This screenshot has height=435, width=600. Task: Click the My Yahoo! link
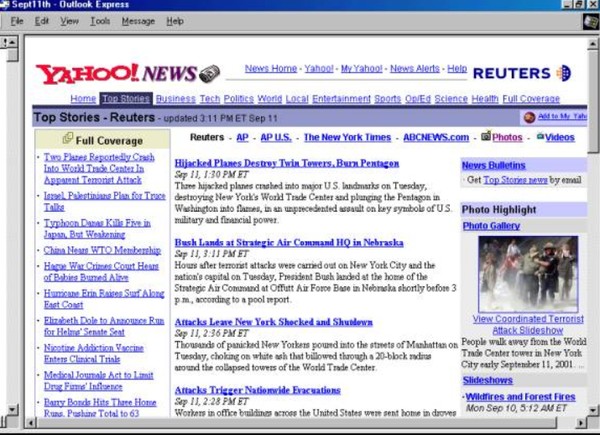(x=362, y=68)
